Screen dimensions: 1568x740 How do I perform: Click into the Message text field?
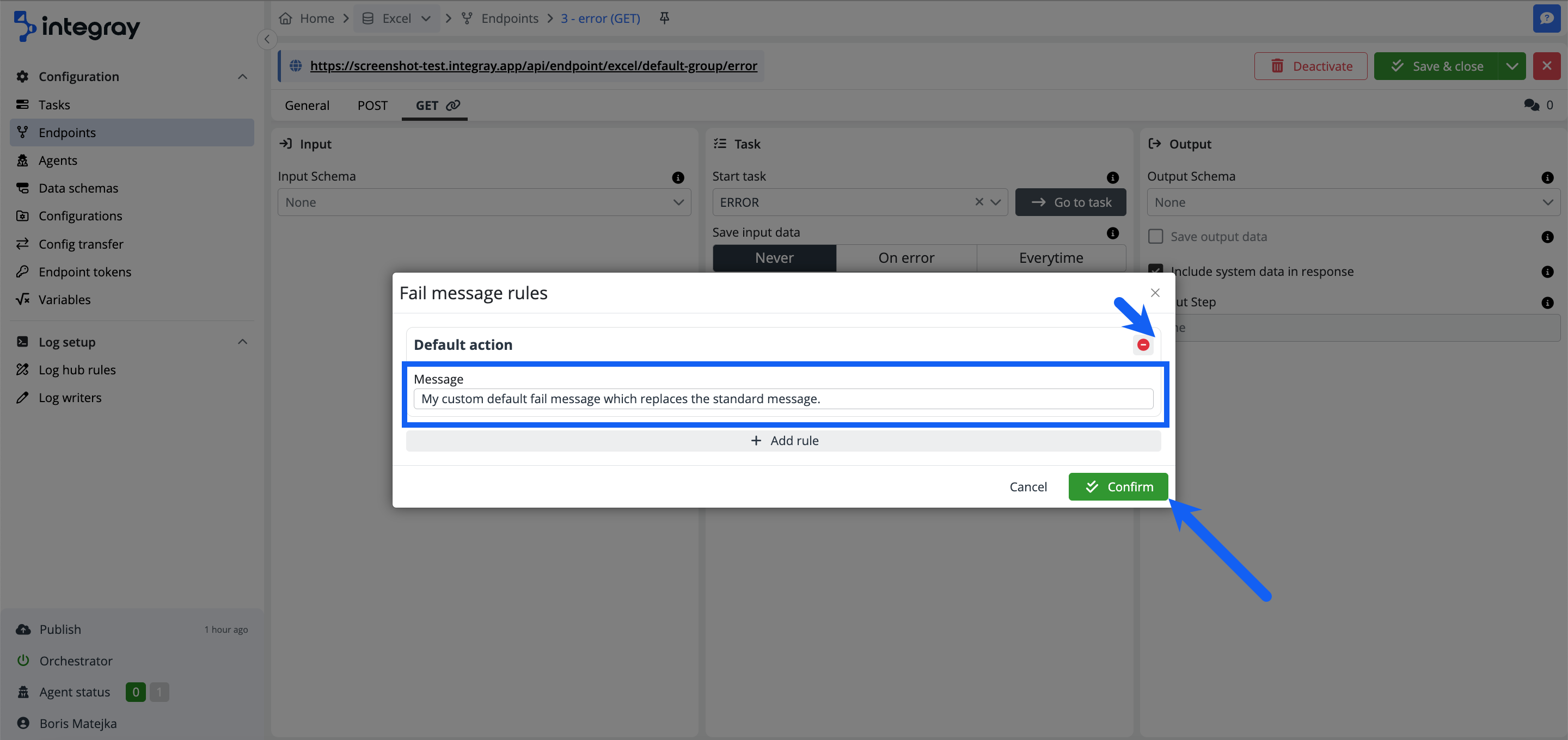pos(783,399)
